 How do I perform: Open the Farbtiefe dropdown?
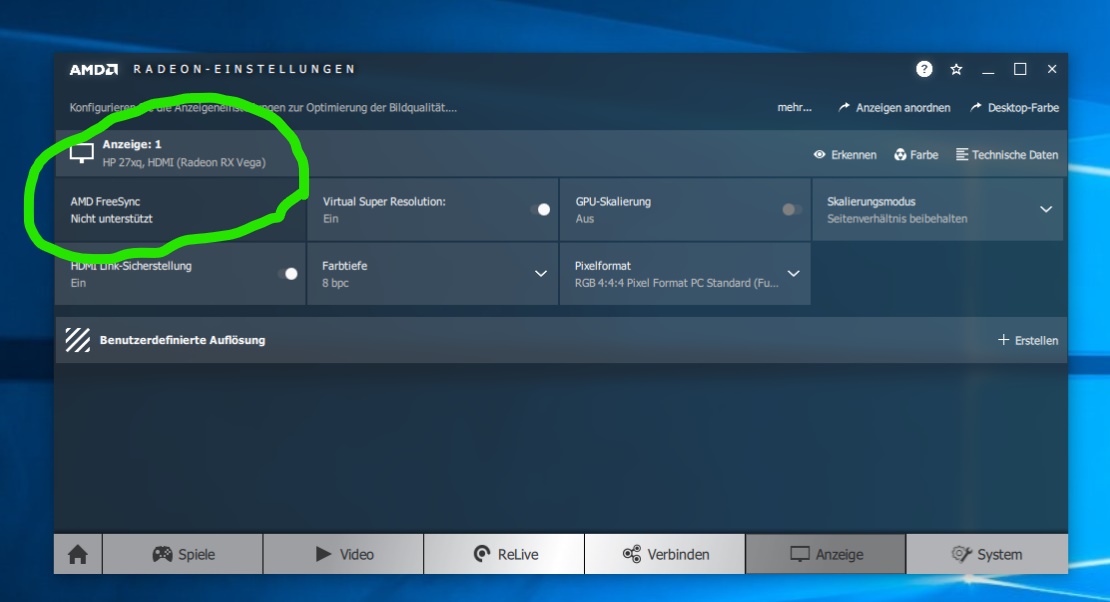pyautogui.click(x=540, y=273)
